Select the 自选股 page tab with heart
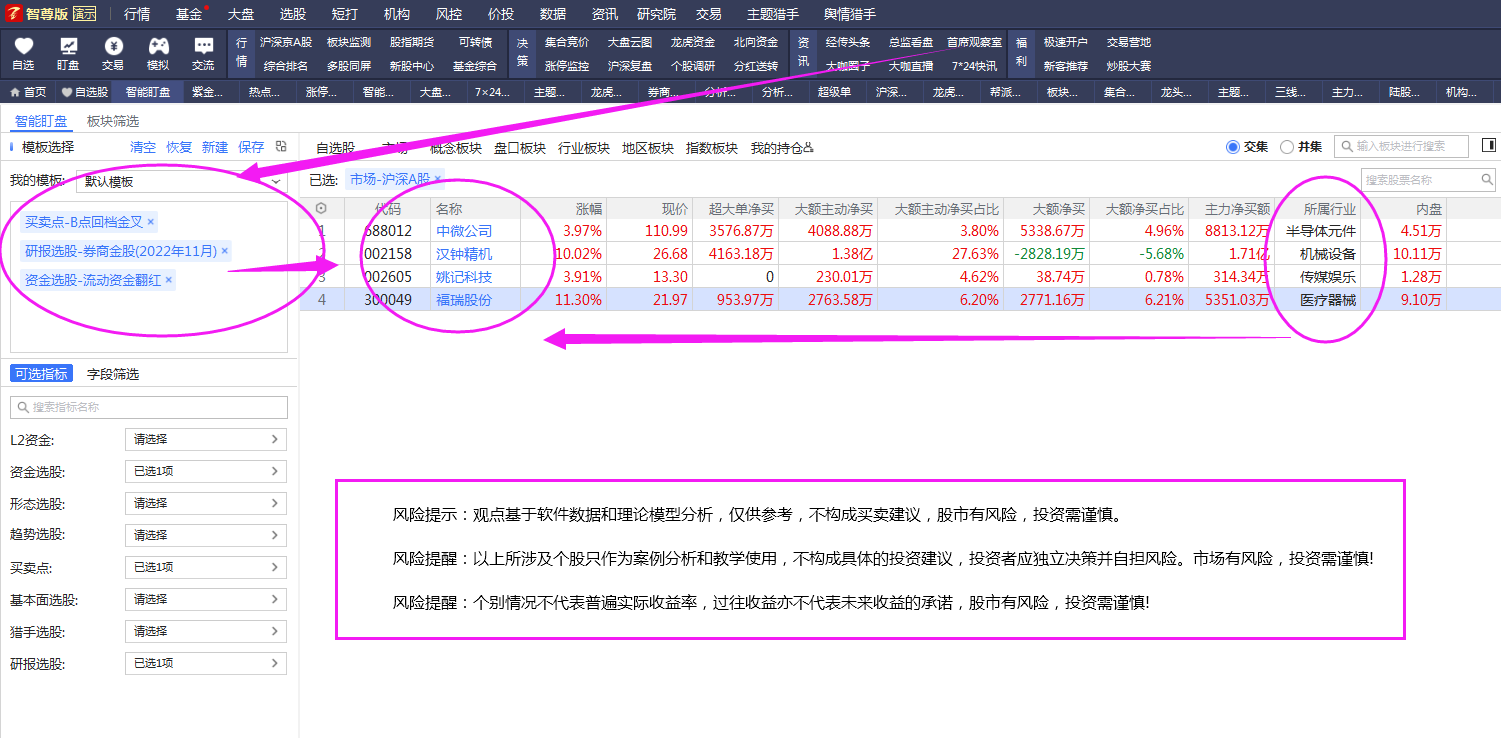The height and width of the screenshot is (738, 1501). pyautogui.click(x=85, y=92)
